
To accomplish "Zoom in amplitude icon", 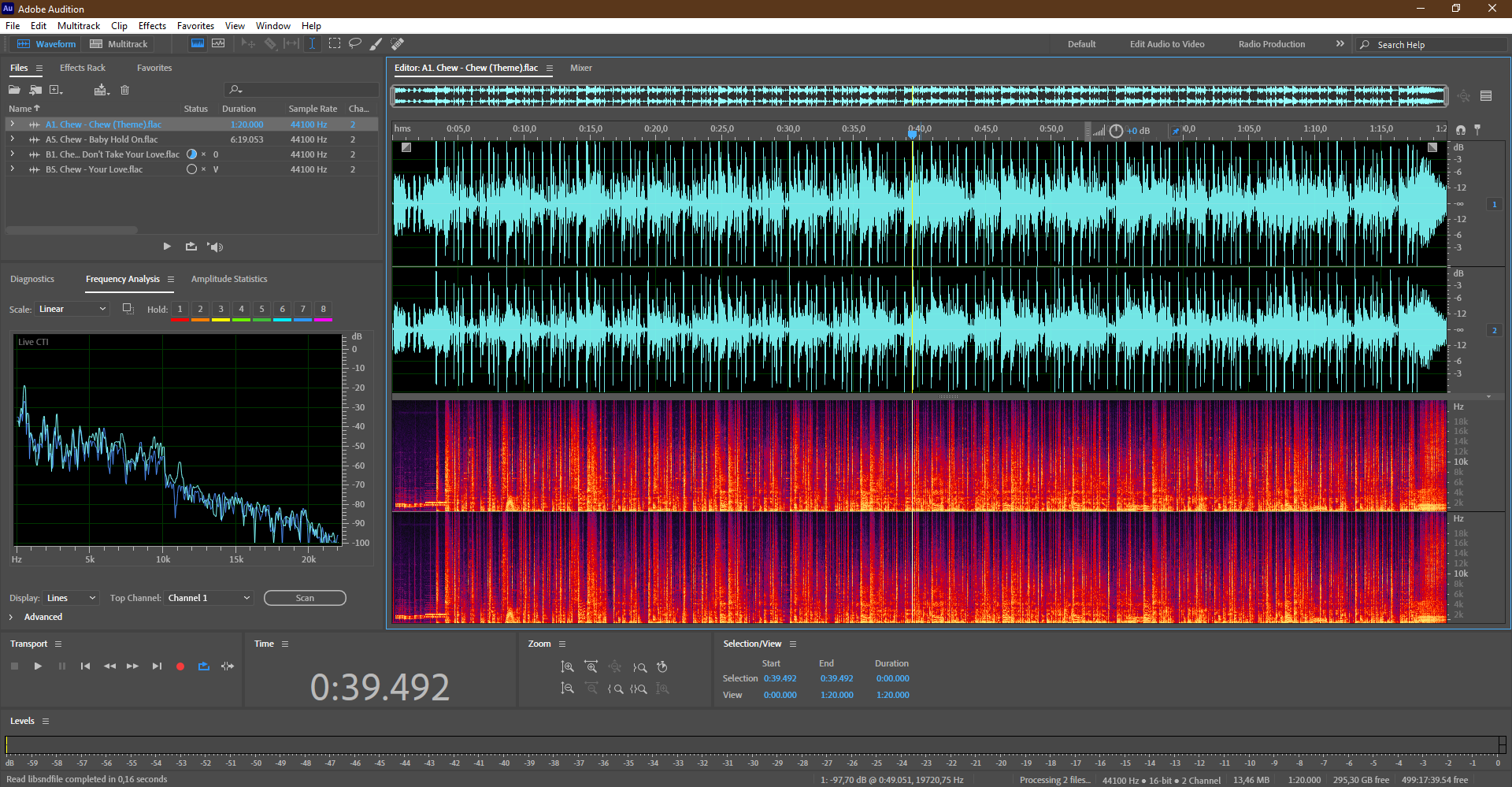I will (x=567, y=667).
